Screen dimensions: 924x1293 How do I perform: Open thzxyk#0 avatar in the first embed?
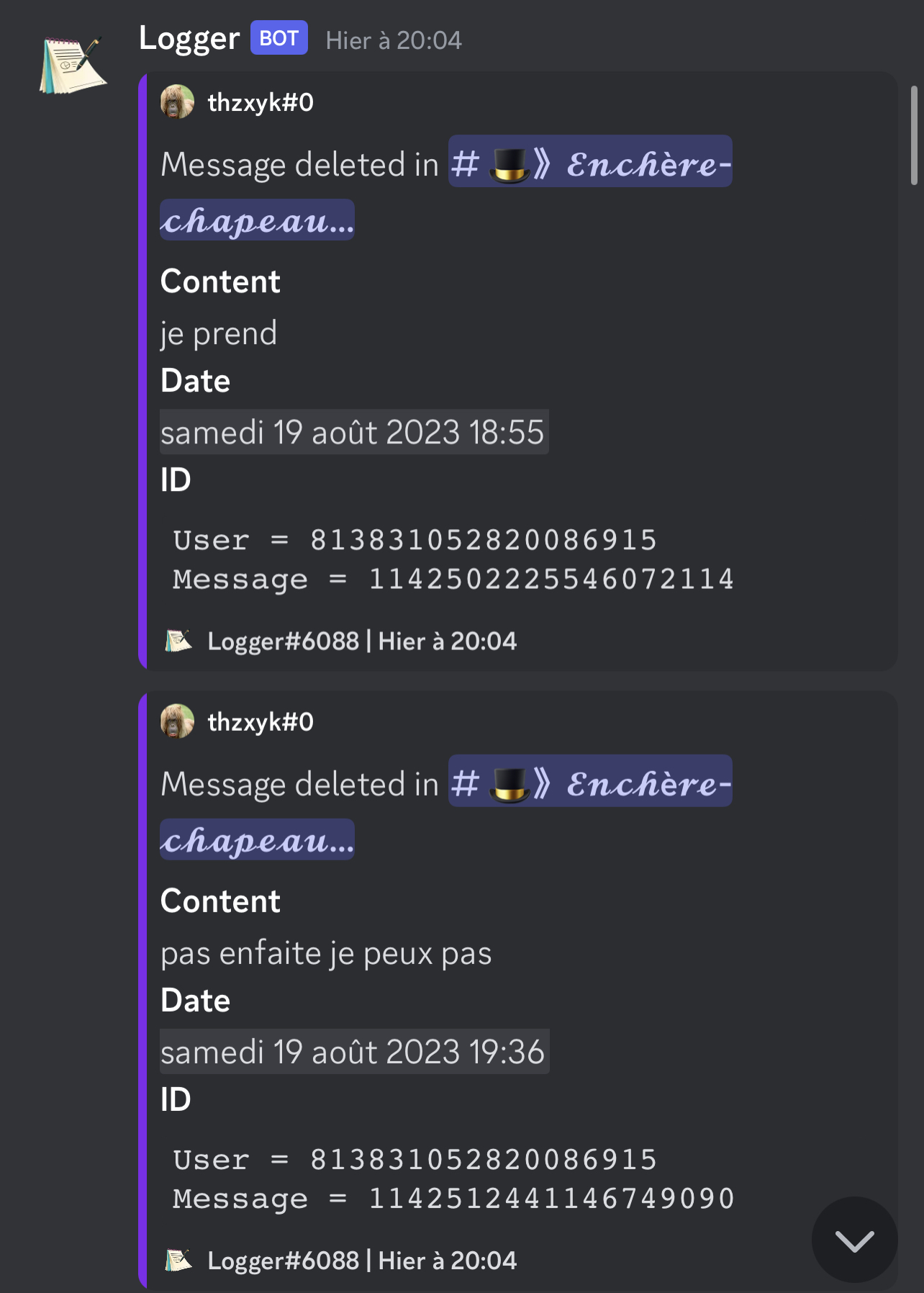tap(177, 102)
